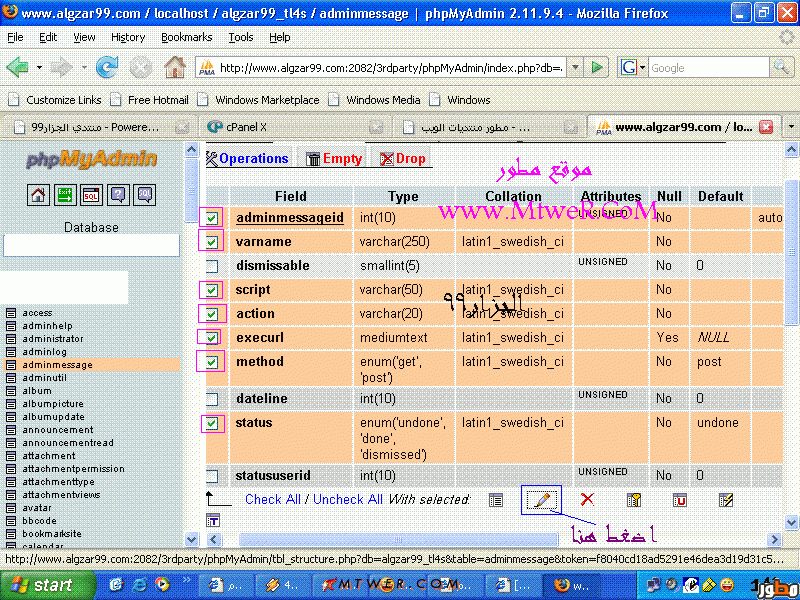The image size is (800, 600).
Task: Click the phpMyAdmin Home icon
Action: point(38,195)
